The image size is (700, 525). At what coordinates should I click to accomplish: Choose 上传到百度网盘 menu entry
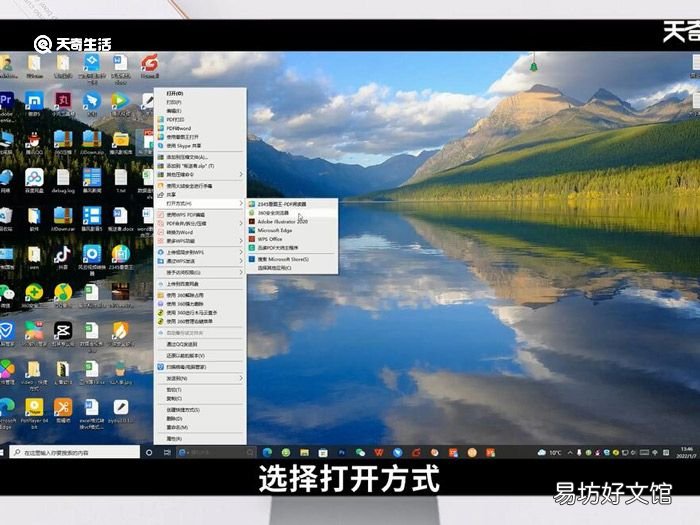point(200,284)
